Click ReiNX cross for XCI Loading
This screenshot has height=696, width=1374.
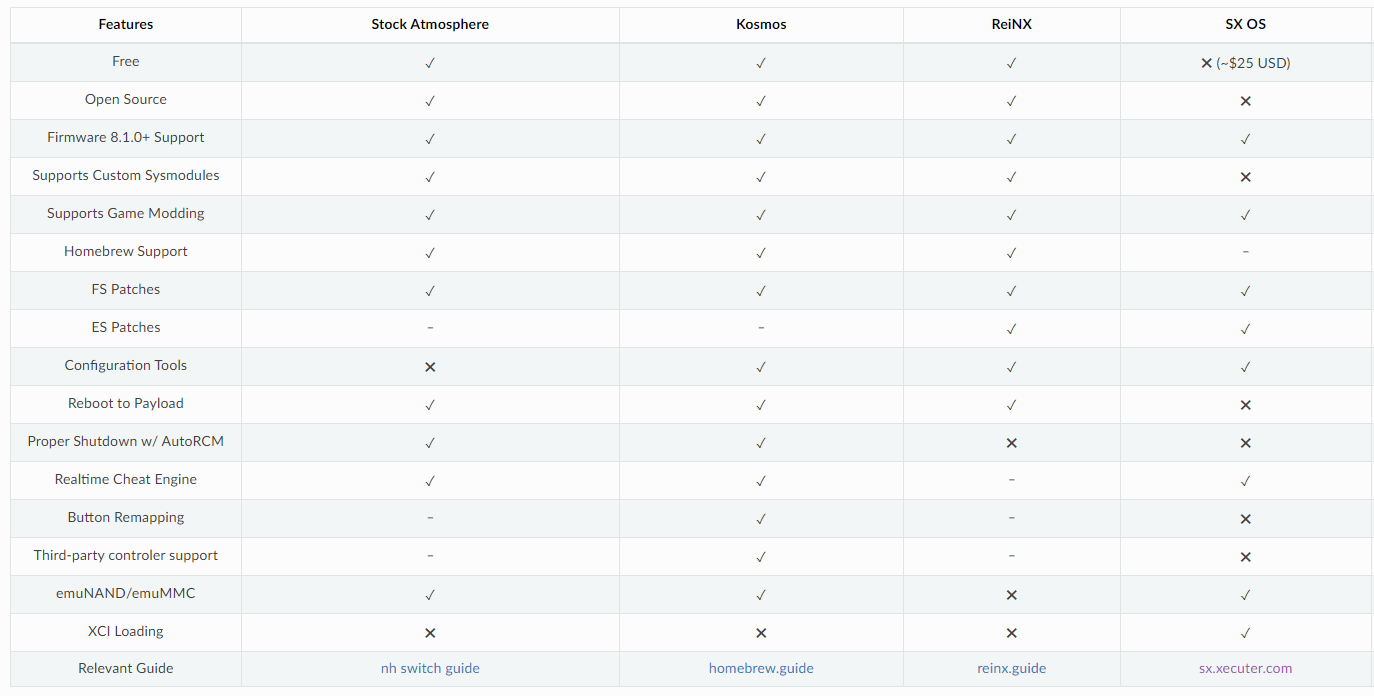tap(1012, 633)
